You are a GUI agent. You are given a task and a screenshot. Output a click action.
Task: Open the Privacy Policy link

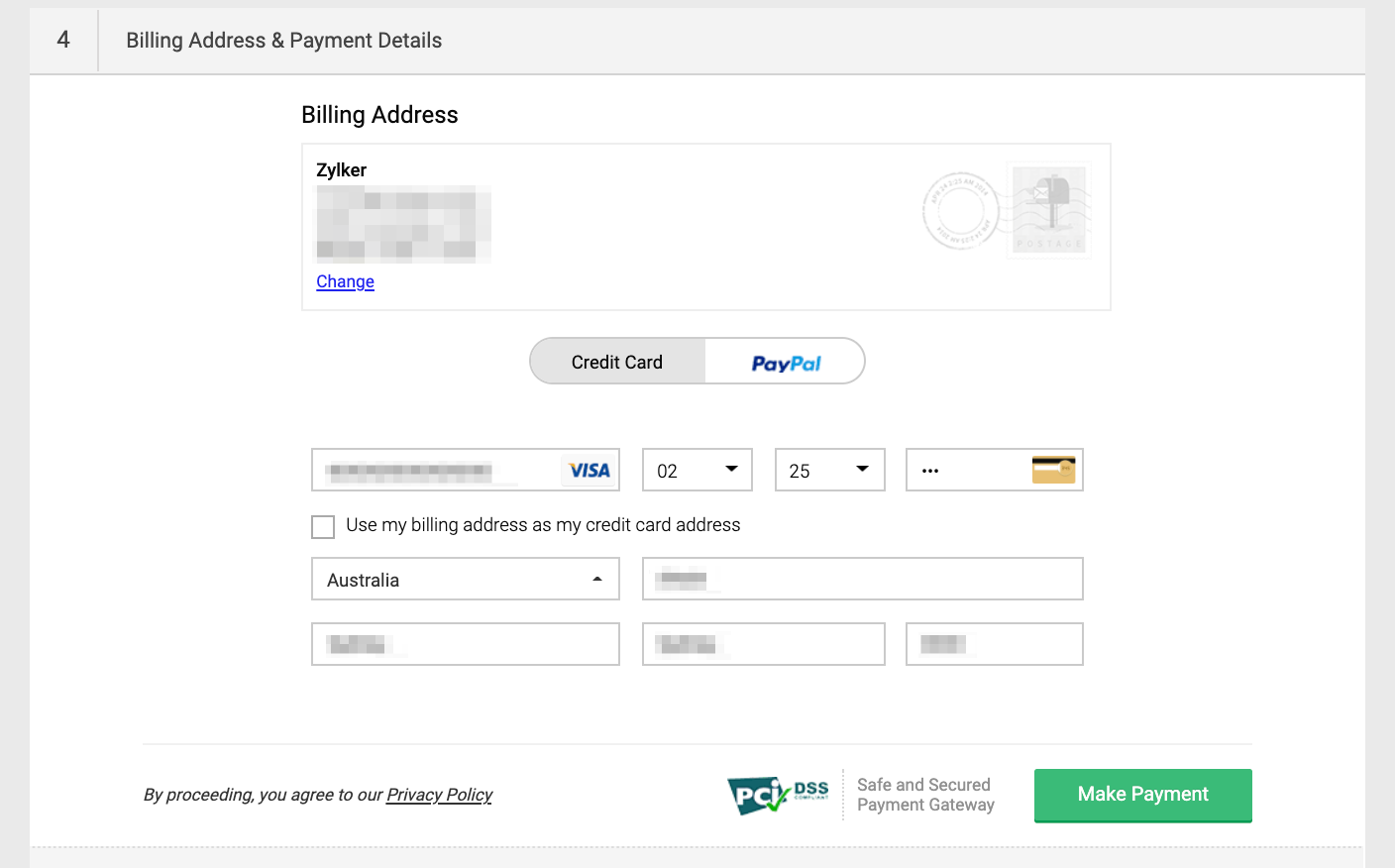[439, 795]
